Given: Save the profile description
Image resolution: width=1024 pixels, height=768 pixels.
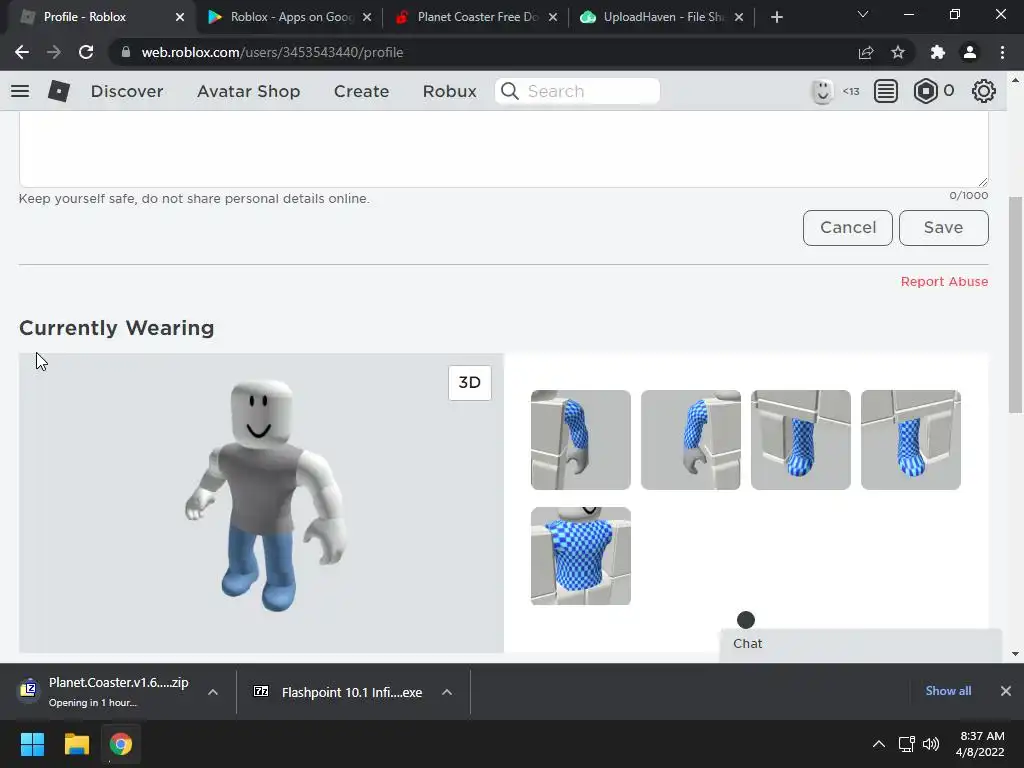Looking at the screenshot, I should click(x=944, y=228).
